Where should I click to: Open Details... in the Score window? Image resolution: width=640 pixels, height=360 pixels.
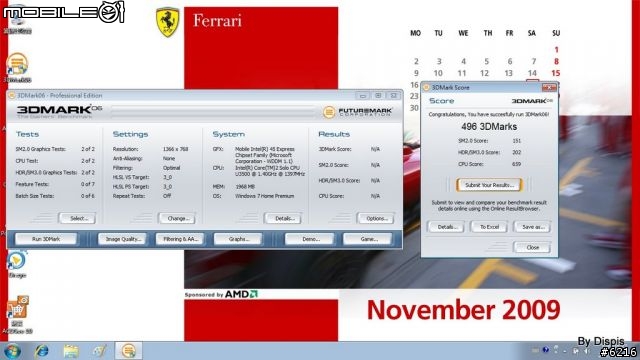[445, 227]
